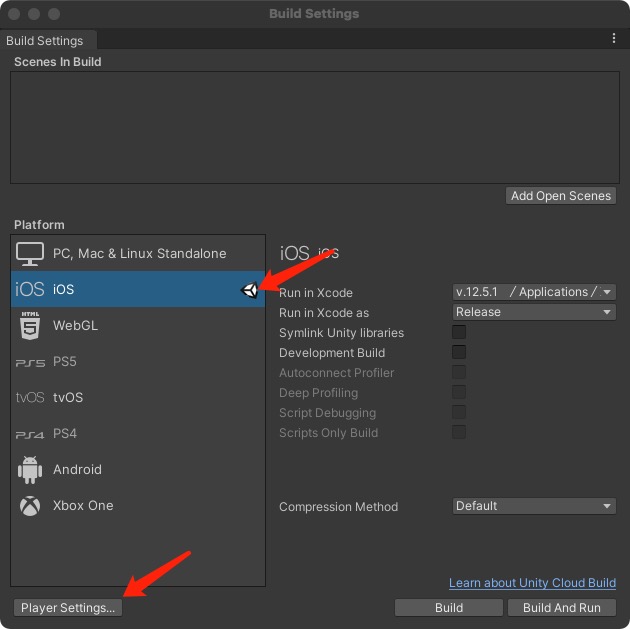Select the Android platform
Image resolution: width=630 pixels, height=629 pixels.
pos(138,470)
